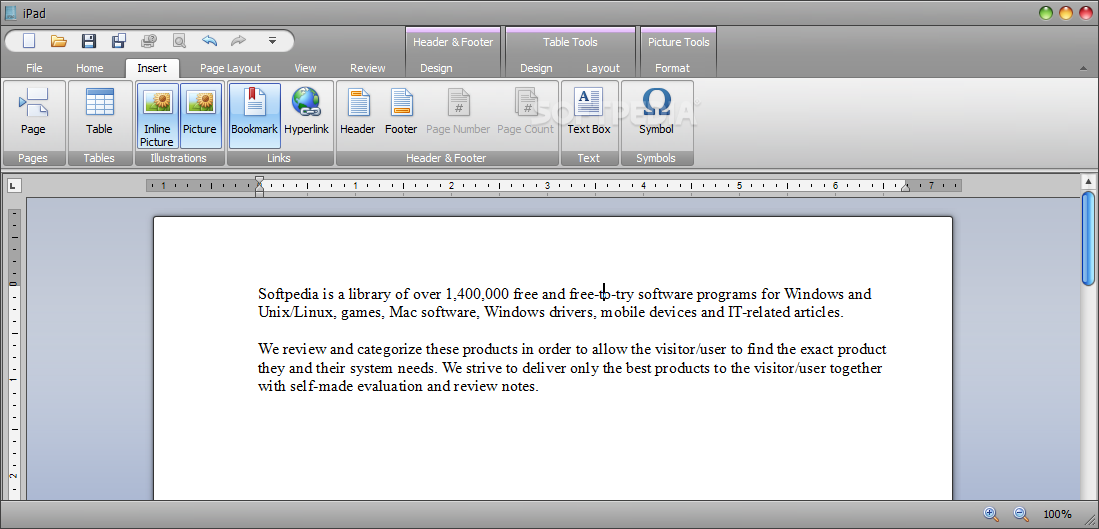Click the yellow window button

(x=1066, y=13)
